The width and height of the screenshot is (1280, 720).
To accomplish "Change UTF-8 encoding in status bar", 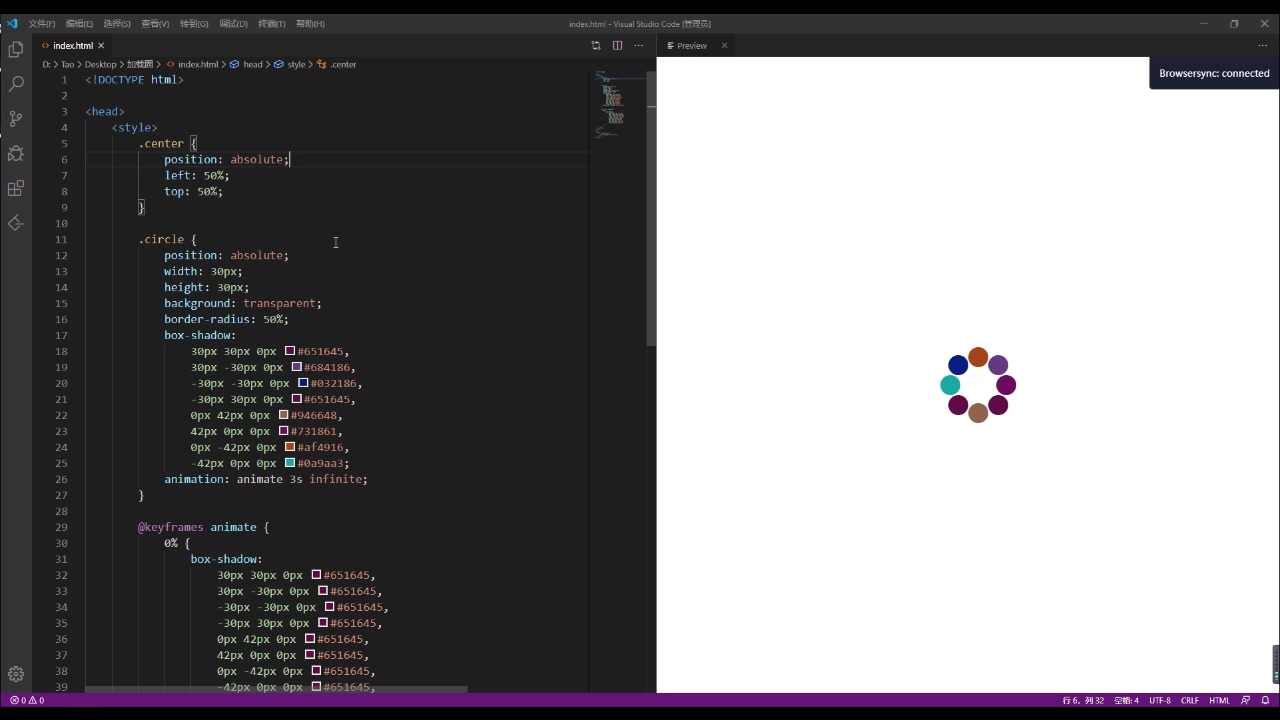I will point(1160,700).
